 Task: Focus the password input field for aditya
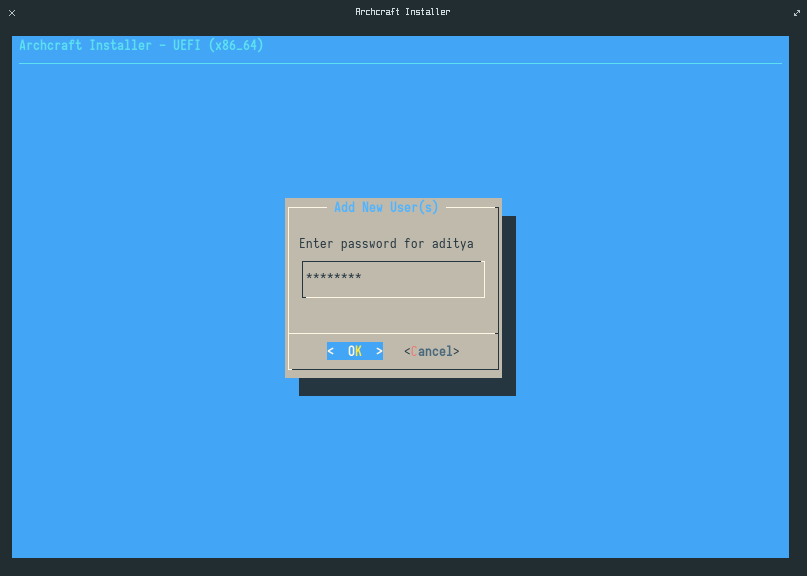(393, 279)
